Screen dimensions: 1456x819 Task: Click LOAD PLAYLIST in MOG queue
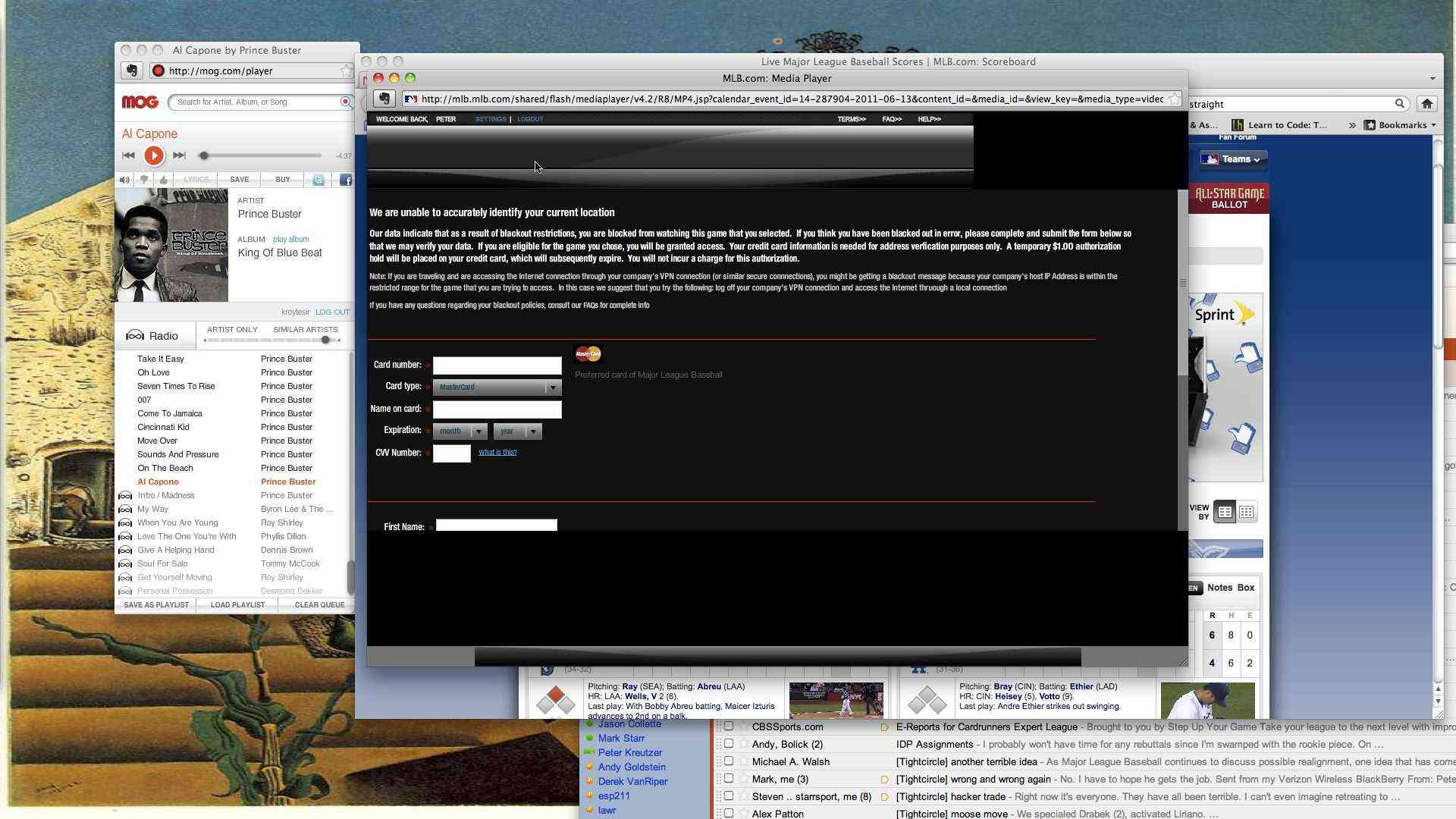point(237,605)
